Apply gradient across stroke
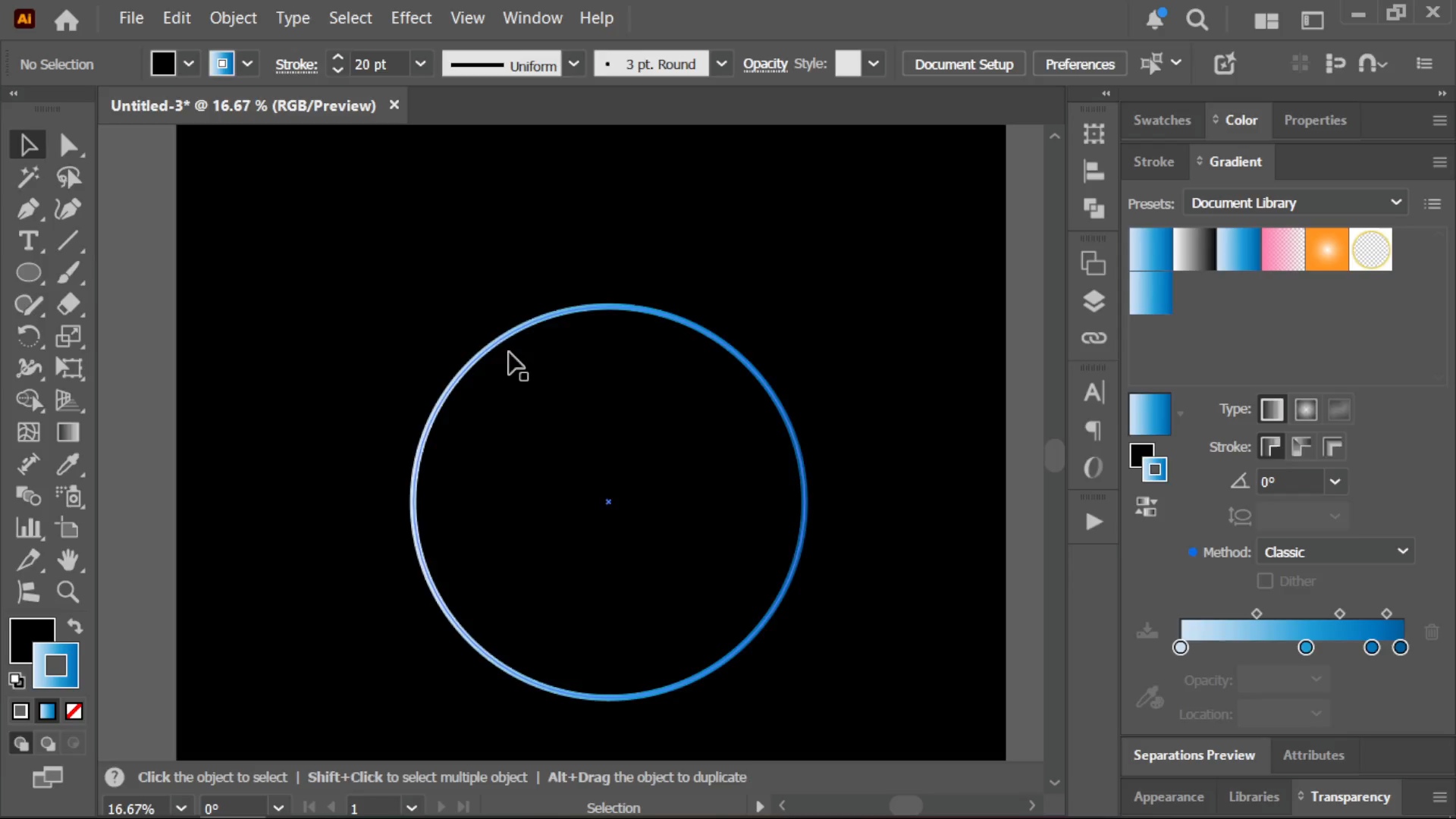This screenshot has width=1456, height=819. (1332, 447)
